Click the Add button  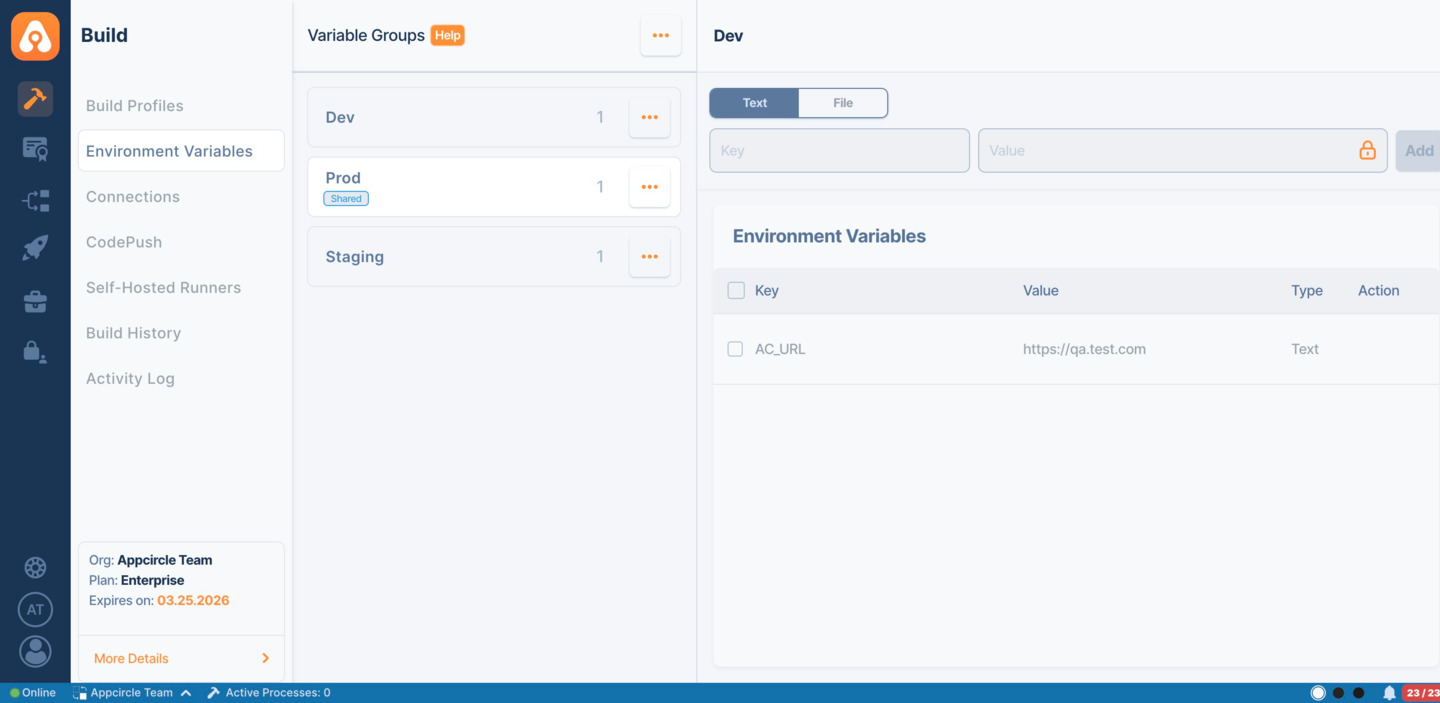tap(1418, 150)
